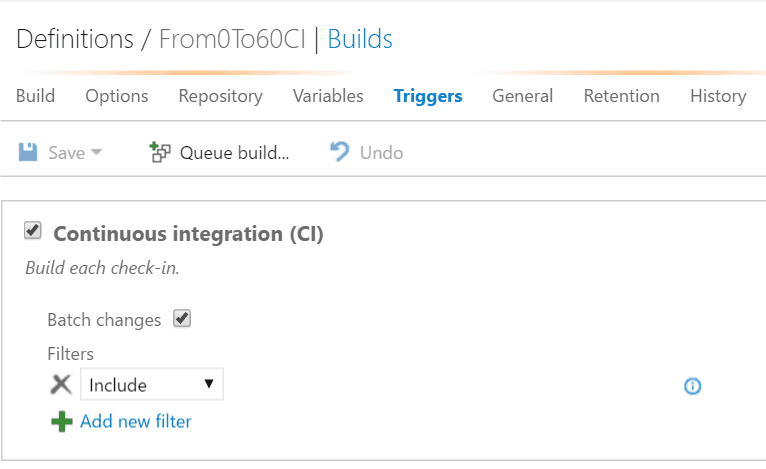Open the Builds link in header
The height and width of the screenshot is (469, 766).
[360, 39]
